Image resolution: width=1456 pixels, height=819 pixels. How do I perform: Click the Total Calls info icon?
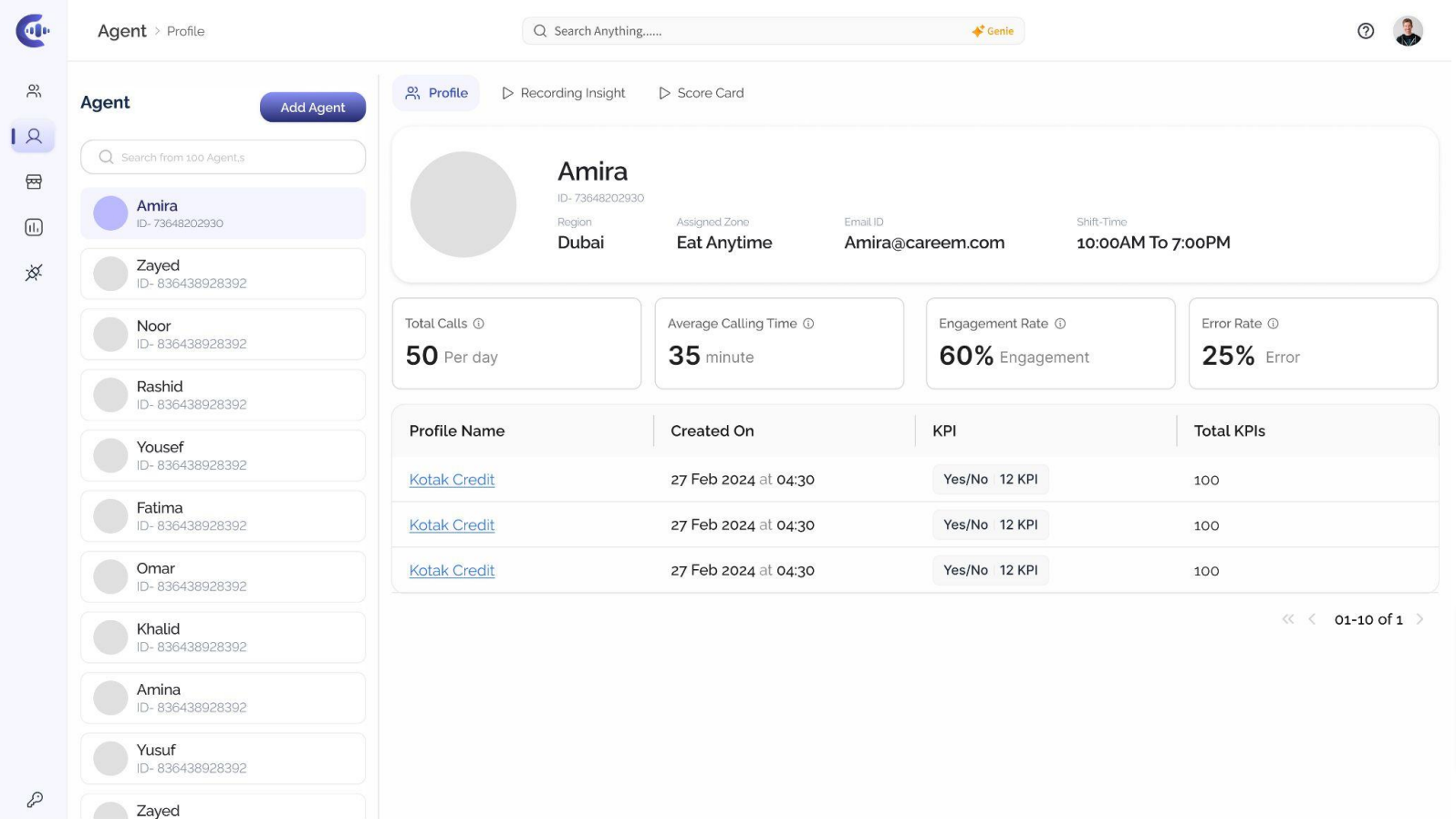[x=479, y=324]
